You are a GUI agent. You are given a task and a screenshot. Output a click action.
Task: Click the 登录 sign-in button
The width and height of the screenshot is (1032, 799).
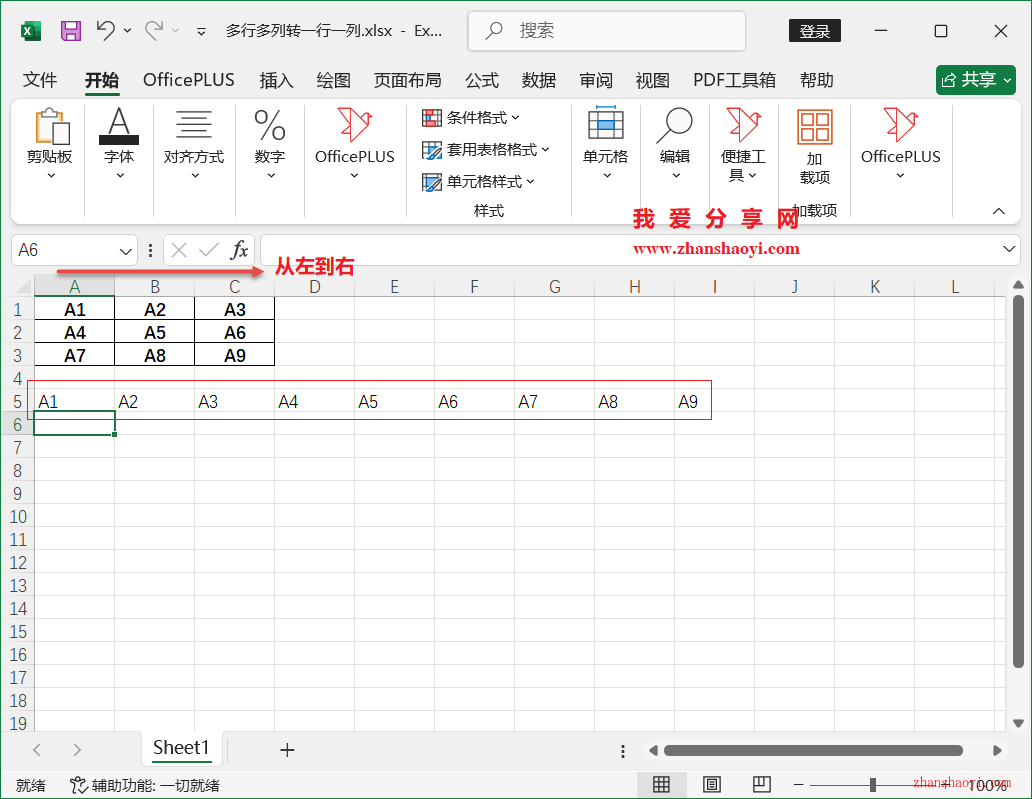point(814,31)
